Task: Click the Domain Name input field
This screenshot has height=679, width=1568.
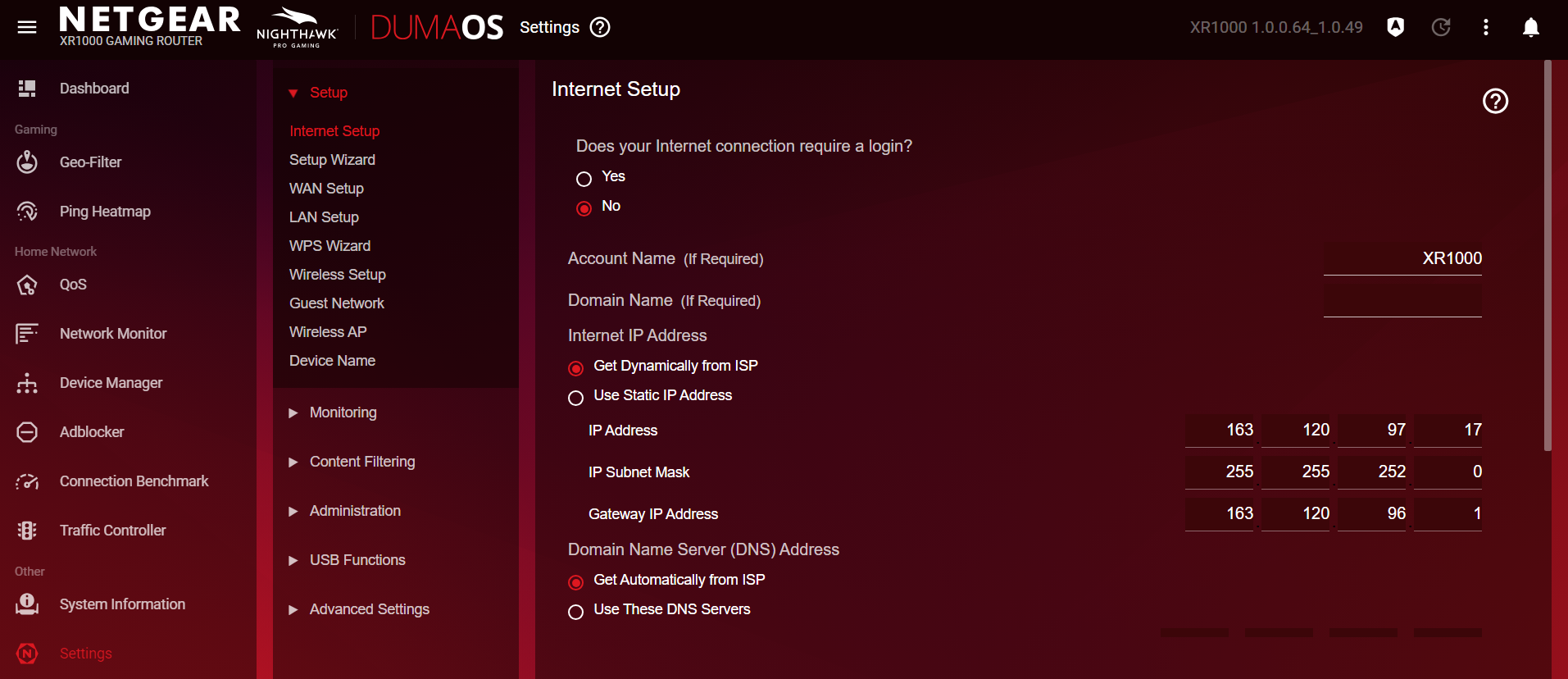Action: pos(1402,301)
